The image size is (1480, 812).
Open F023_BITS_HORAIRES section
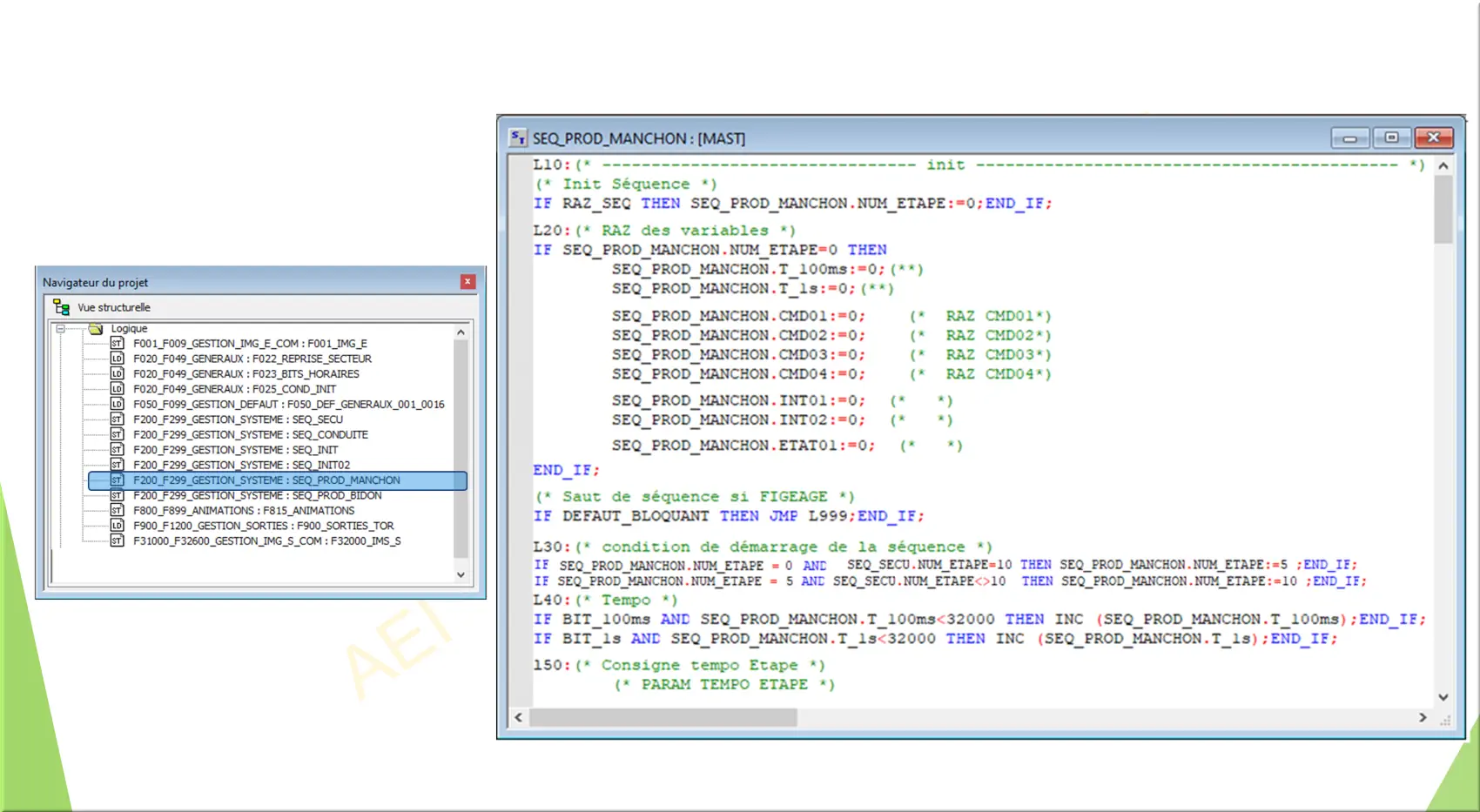coord(246,374)
